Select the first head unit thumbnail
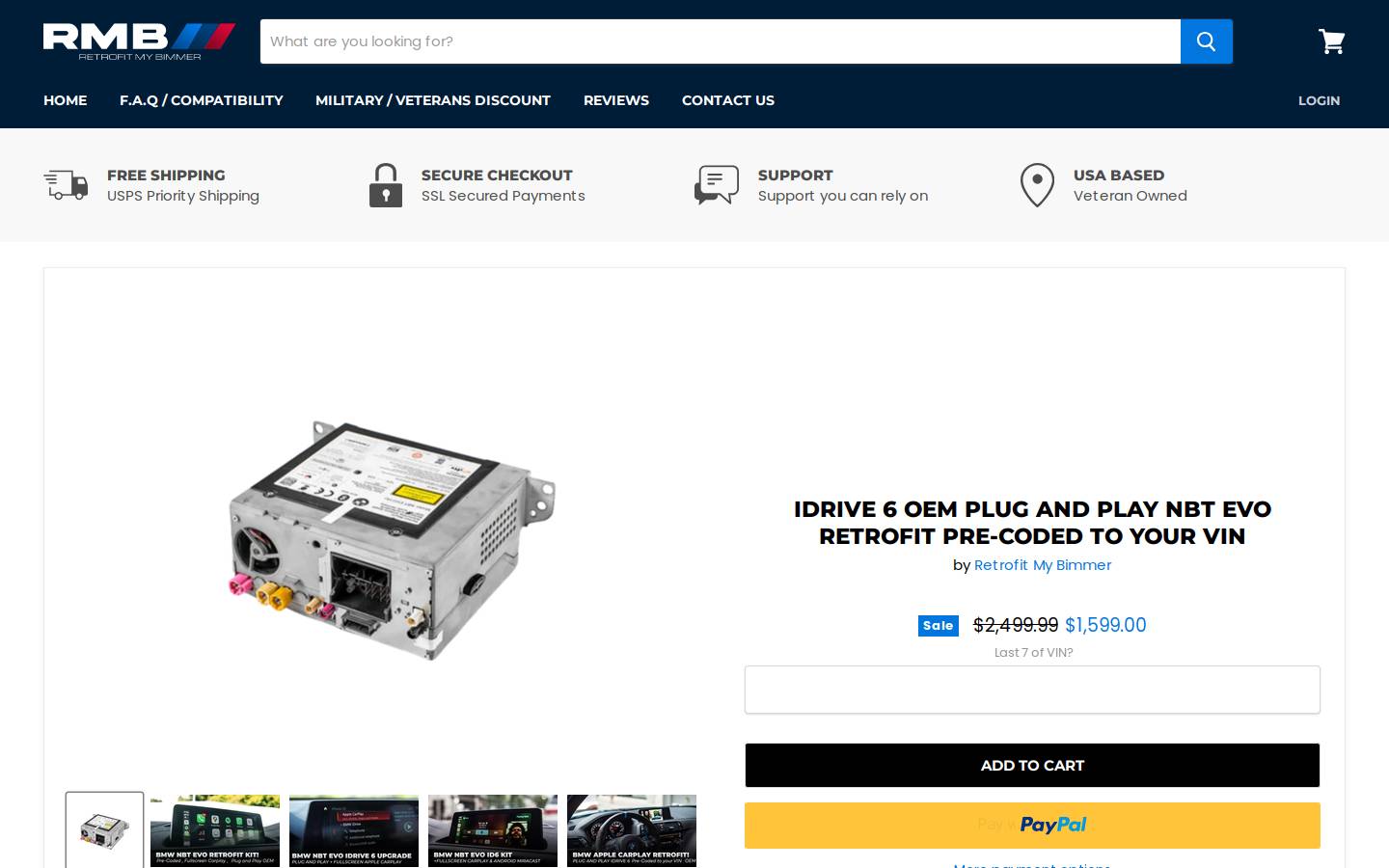Screen dimensions: 1389x868 [104, 830]
